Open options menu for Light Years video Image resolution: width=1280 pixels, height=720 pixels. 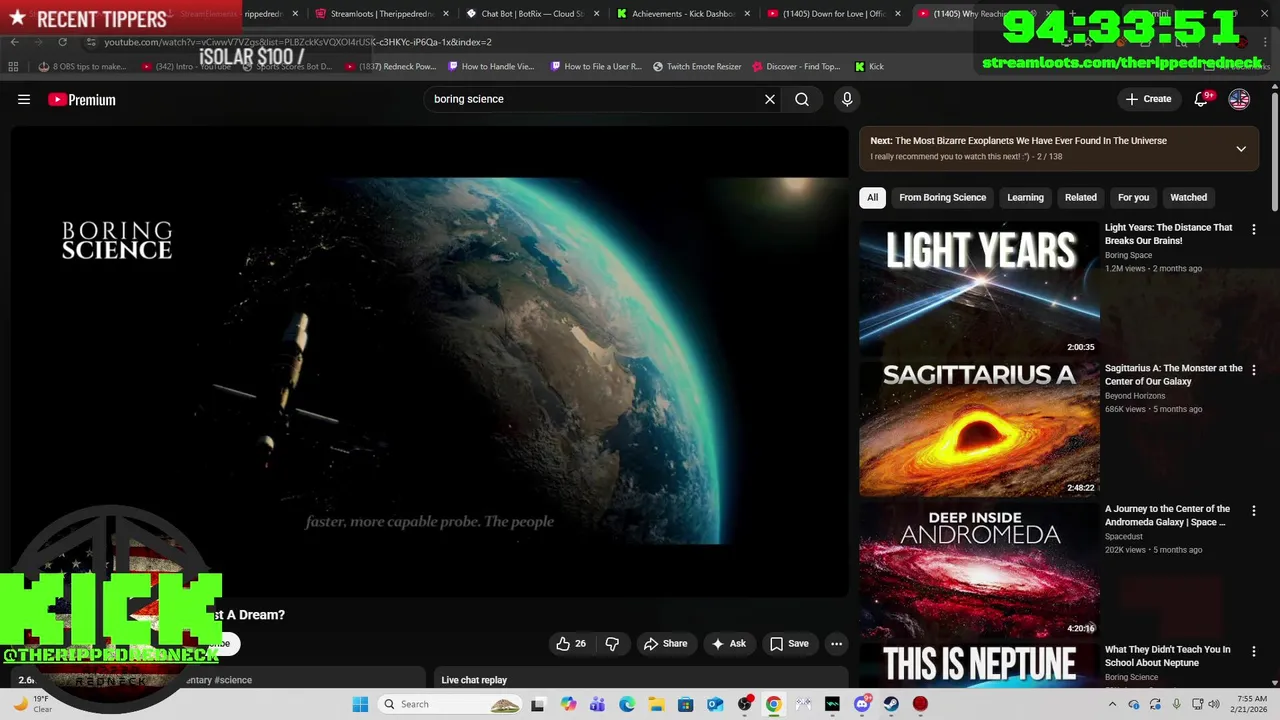pyautogui.click(x=1253, y=229)
